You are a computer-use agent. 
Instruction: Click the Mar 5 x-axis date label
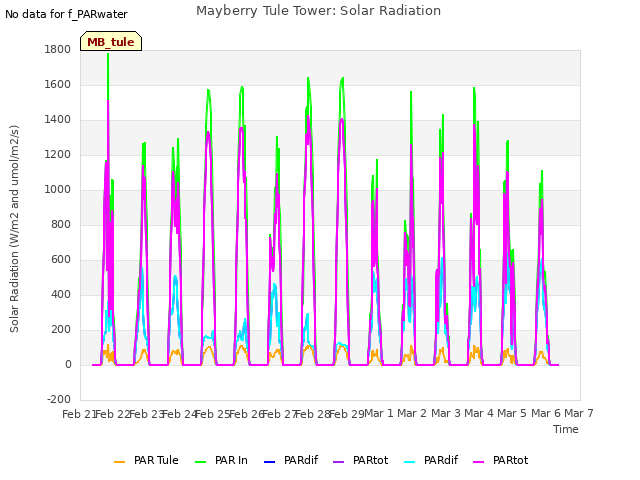pyautogui.click(x=512, y=413)
